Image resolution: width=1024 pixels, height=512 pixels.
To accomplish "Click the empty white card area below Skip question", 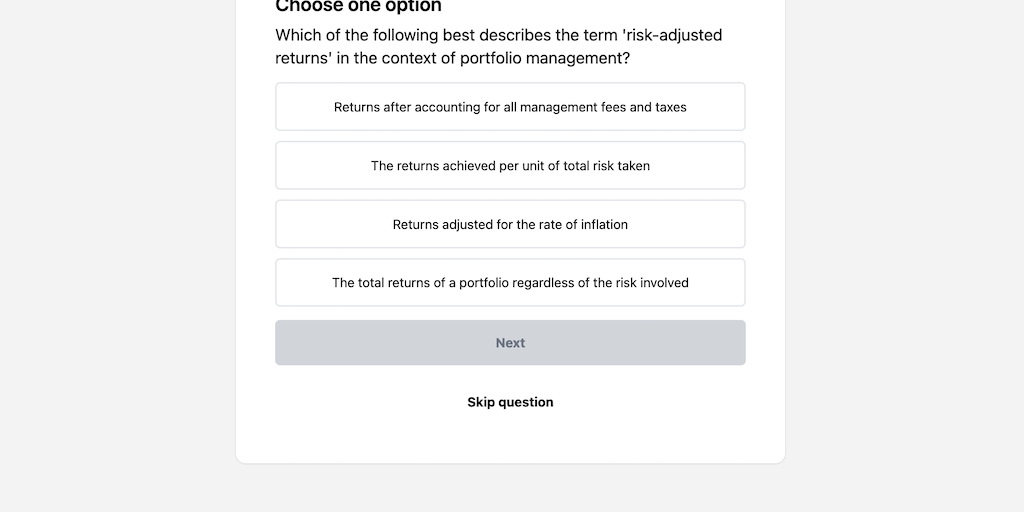I will pos(510,440).
